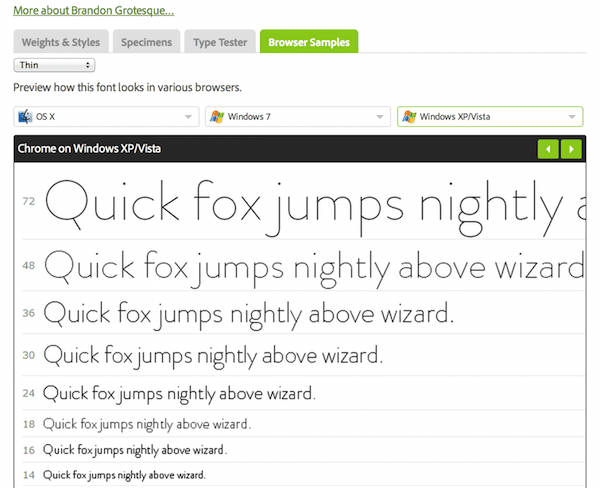Click the 36 point sample text line
The image size is (600, 488).
(249, 315)
